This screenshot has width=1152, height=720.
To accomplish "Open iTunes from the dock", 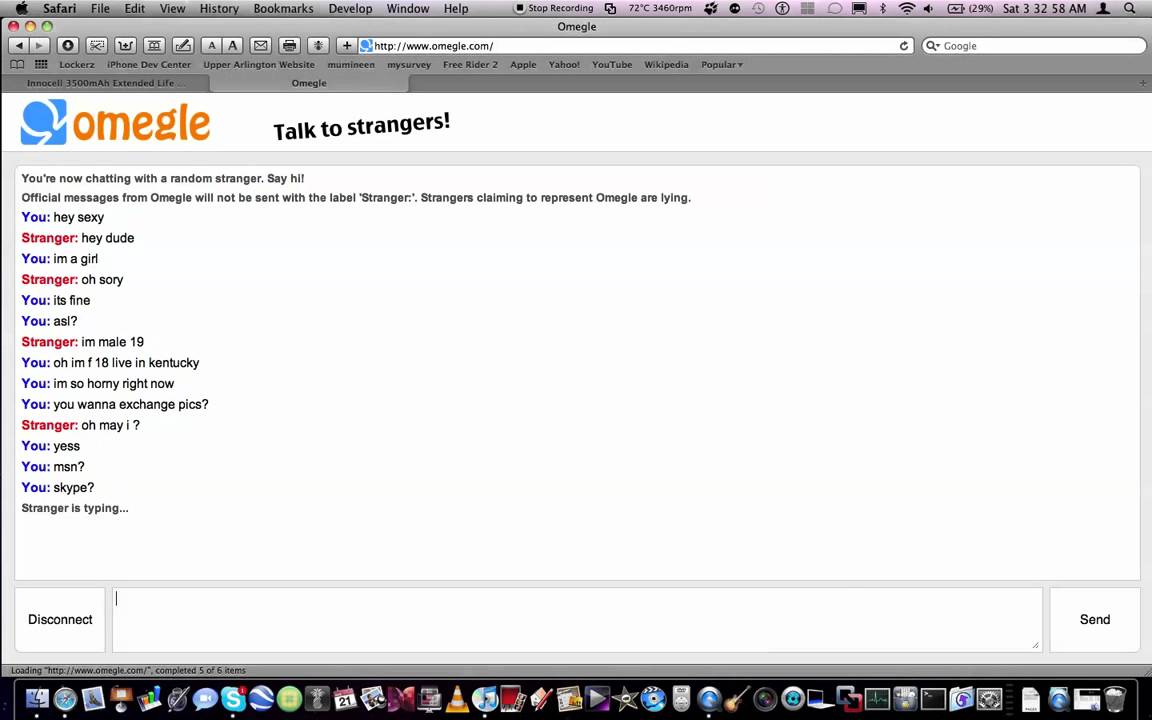I will click(485, 699).
